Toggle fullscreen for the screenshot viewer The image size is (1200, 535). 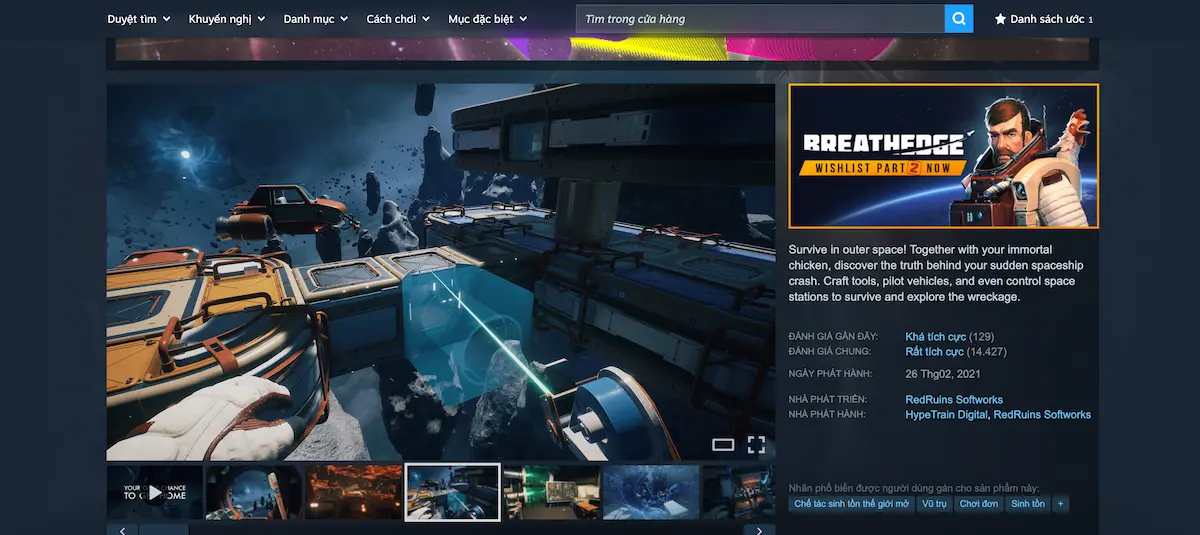tap(756, 444)
